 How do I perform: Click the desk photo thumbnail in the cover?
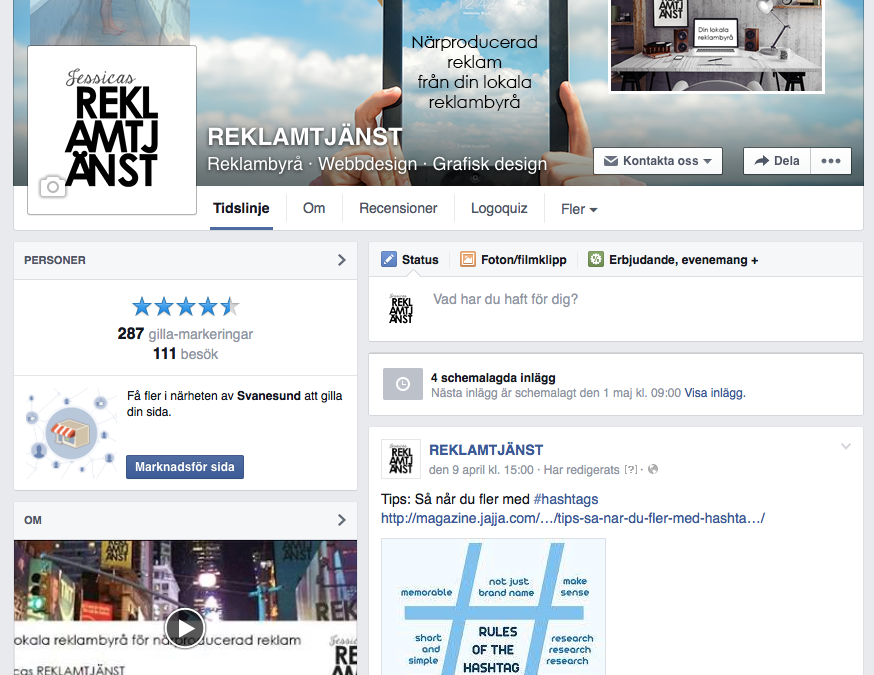tap(716, 46)
